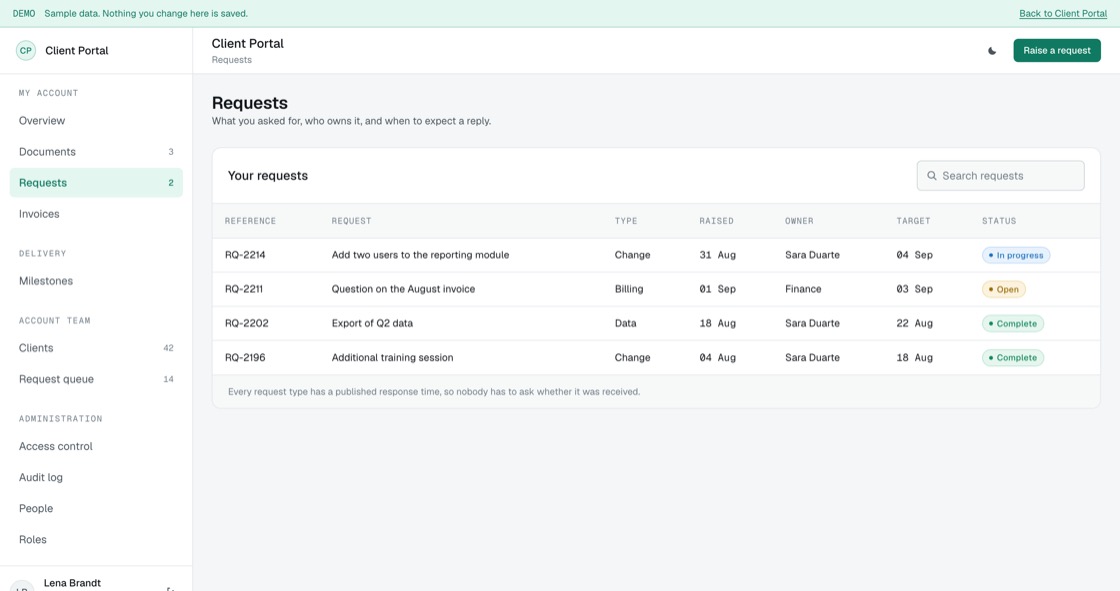Open Access control in the sidebar
1120x591 pixels.
(x=96, y=447)
